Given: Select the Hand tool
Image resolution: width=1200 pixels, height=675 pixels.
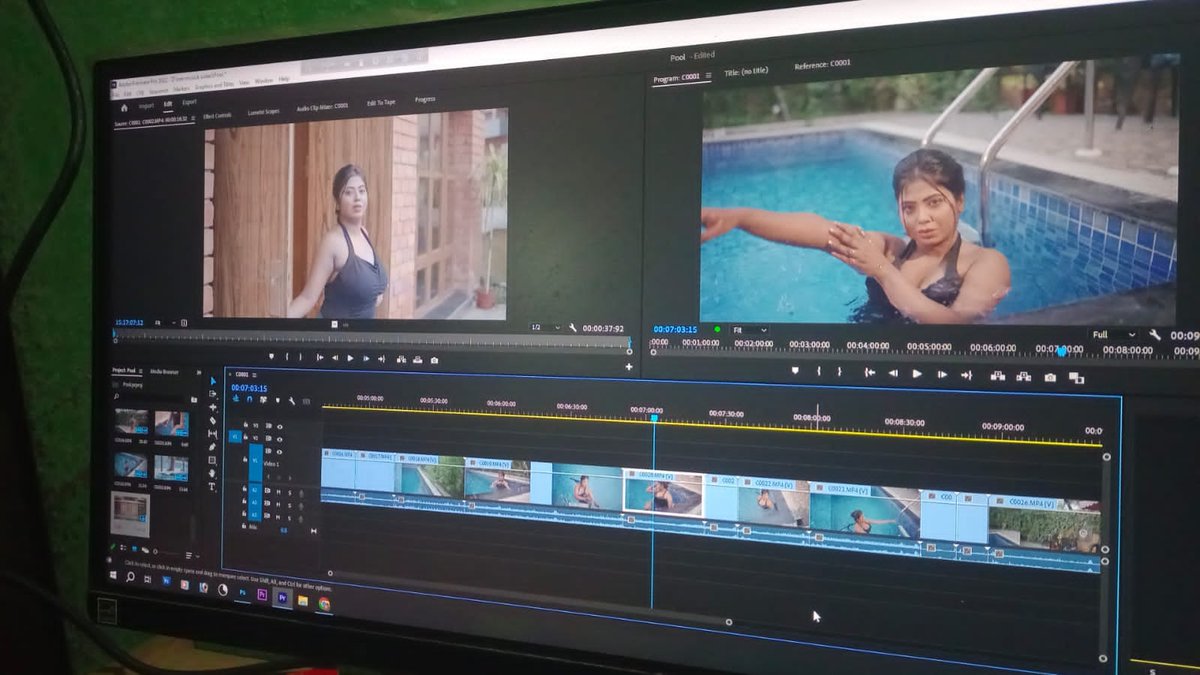Looking at the screenshot, I should pos(212,472).
